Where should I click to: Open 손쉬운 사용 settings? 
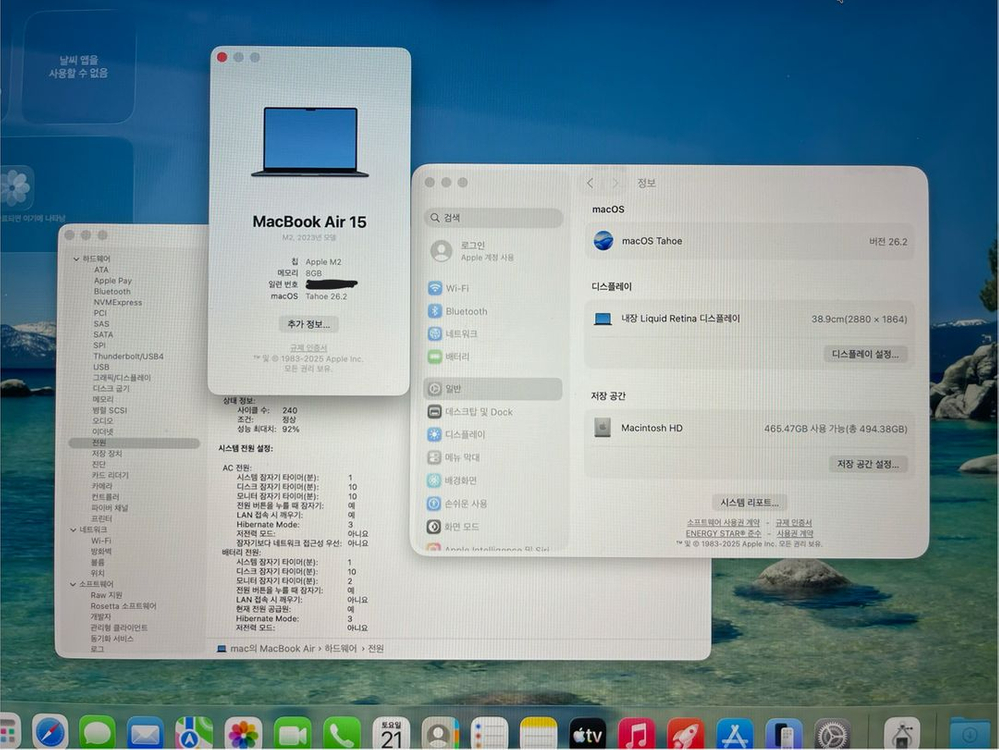coord(465,503)
